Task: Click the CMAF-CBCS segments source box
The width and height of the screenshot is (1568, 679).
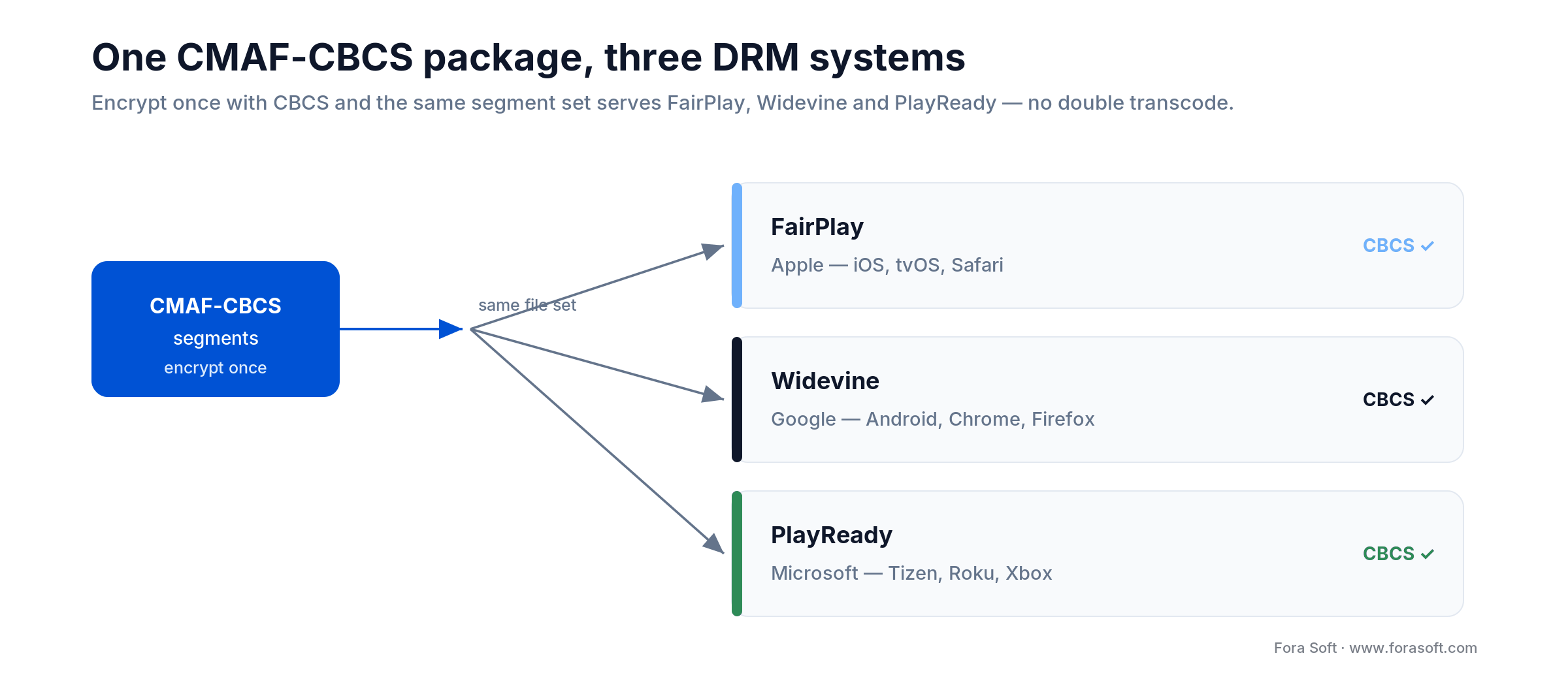Action: (216, 329)
